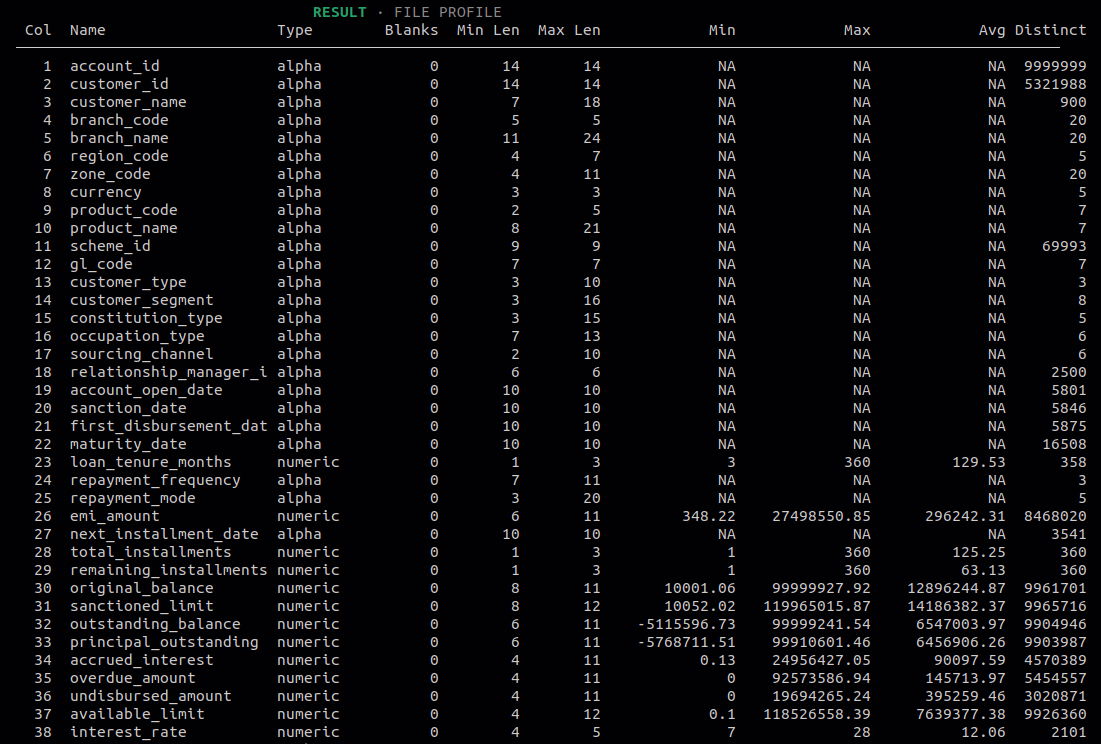Screen dimensions: 1101x744
Task: Click max value '27498550.85' for emi_amount
Action: pos(821,517)
